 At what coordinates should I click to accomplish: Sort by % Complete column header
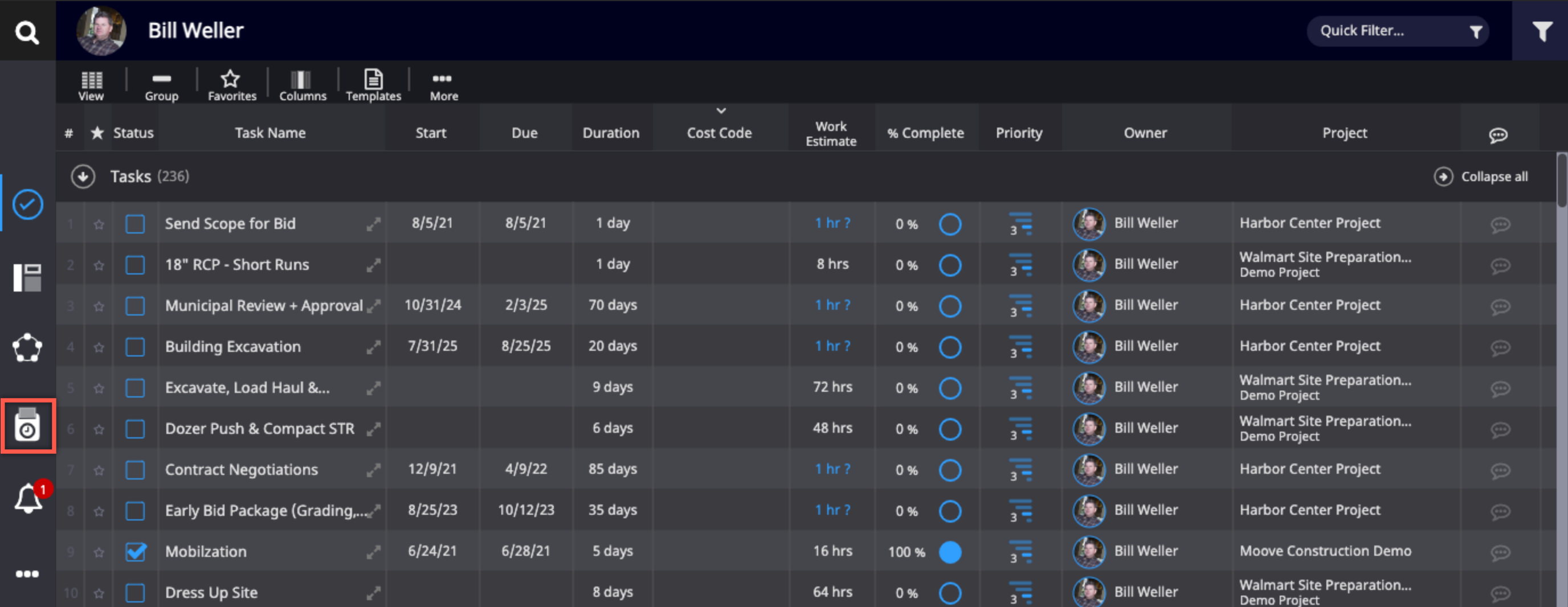point(925,133)
